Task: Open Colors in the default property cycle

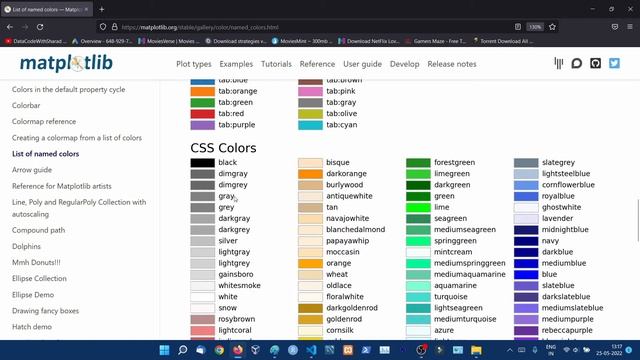Action: click(x=69, y=89)
